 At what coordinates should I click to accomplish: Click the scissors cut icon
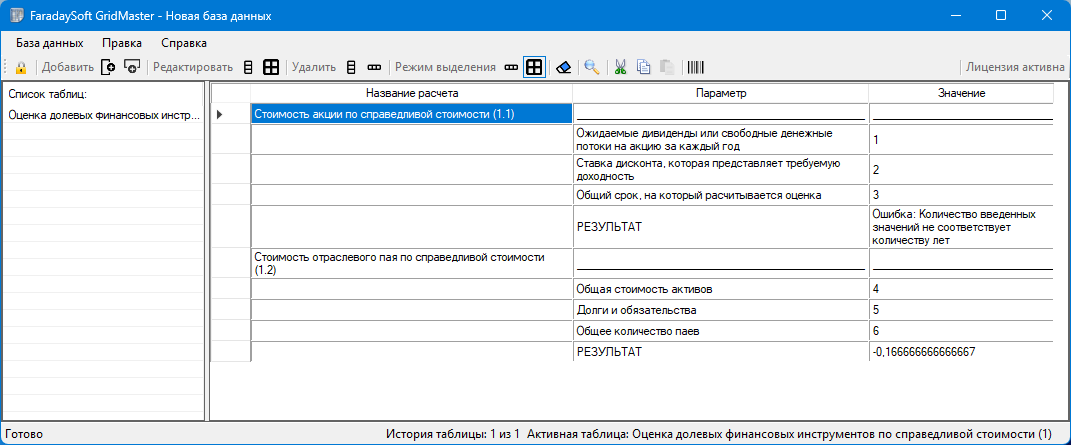(x=621, y=68)
